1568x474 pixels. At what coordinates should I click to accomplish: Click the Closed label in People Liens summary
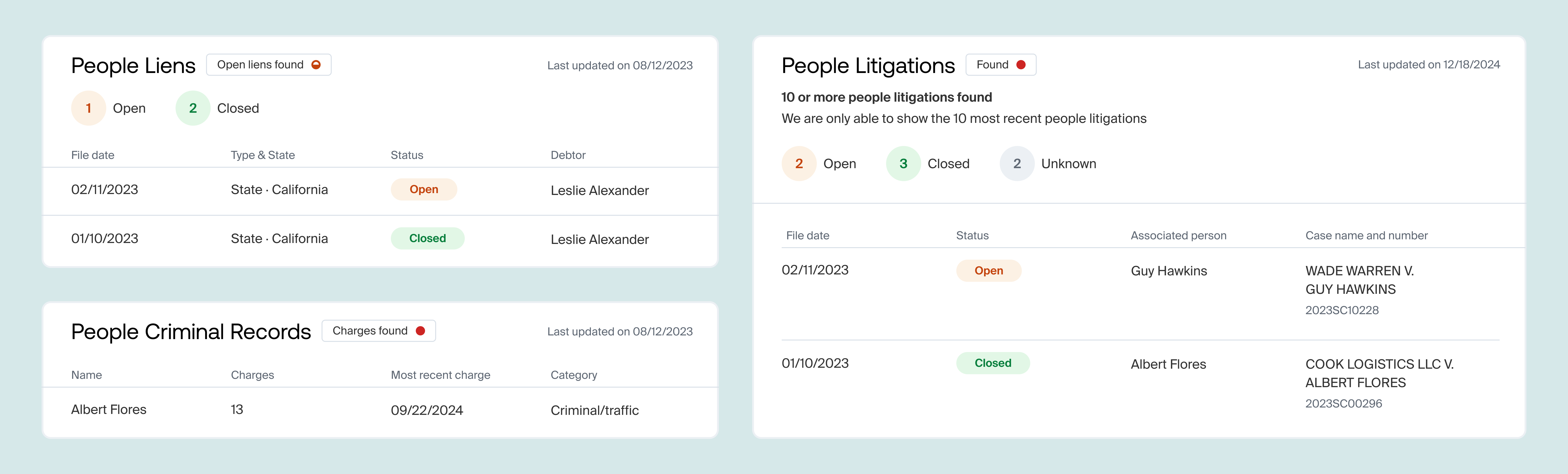coord(238,108)
